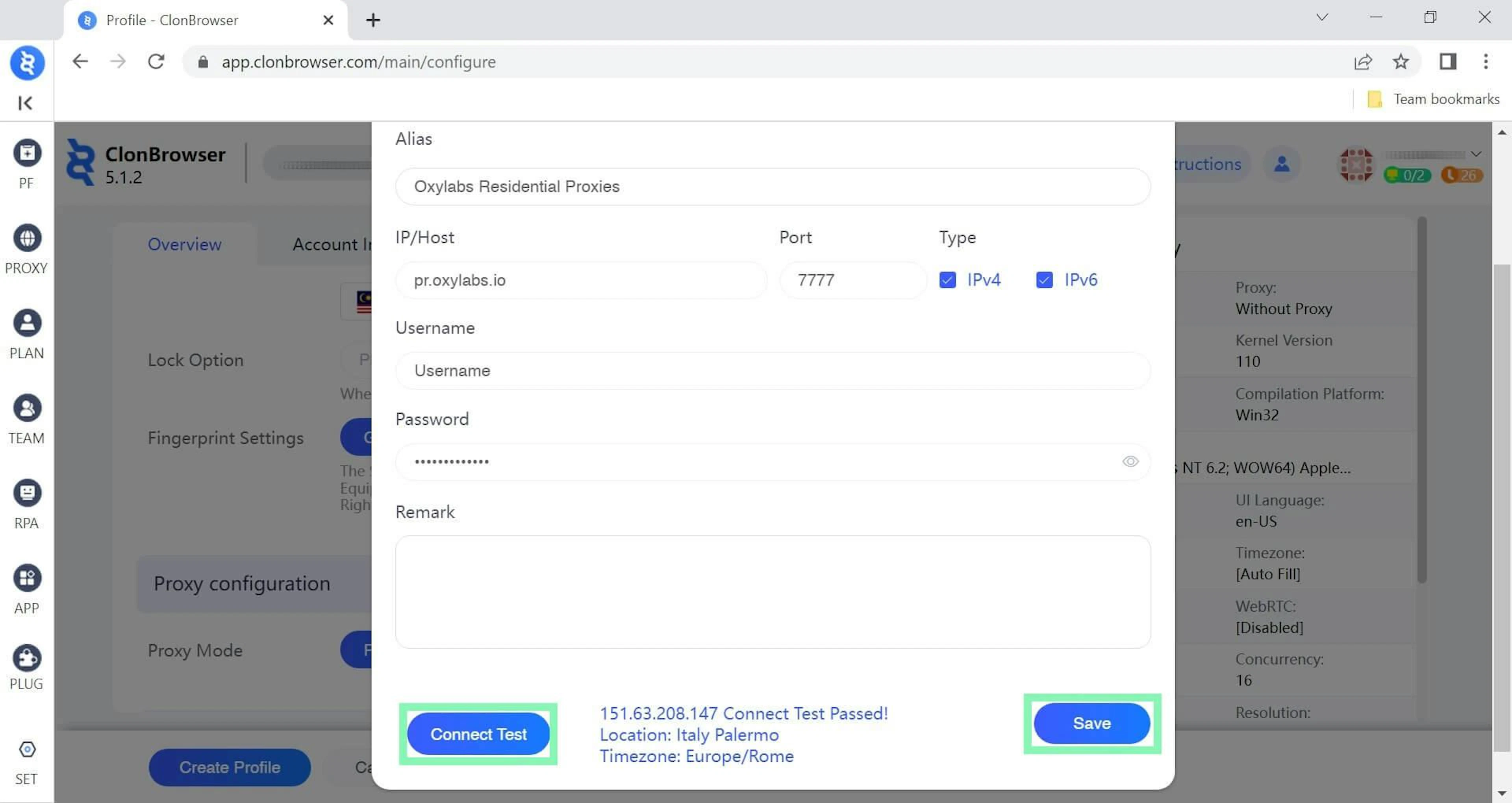
Task: Click the ClonBrowser logo at top left
Action: pos(27,62)
